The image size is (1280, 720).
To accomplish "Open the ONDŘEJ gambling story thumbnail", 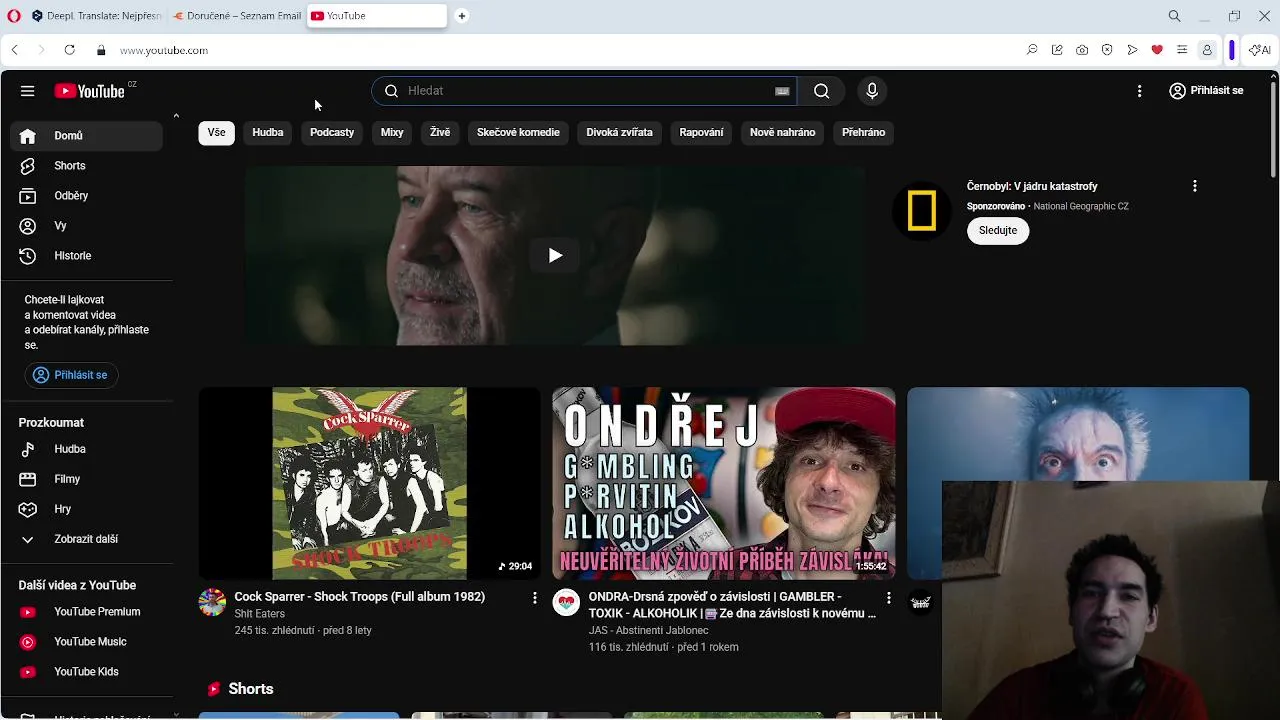I will point(723,483).
